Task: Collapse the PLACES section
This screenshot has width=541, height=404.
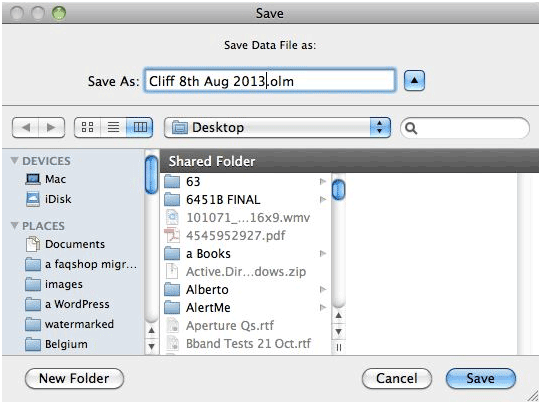Action: tap(14, 226)
